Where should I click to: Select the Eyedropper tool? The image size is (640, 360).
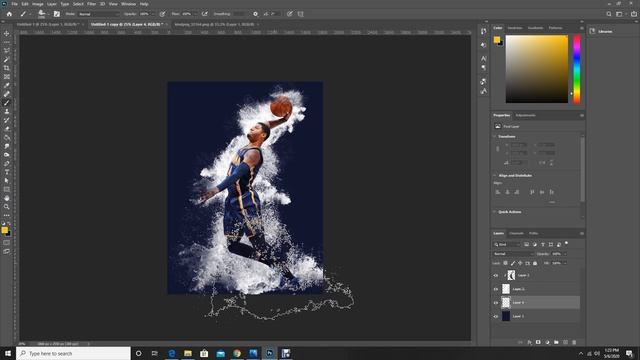7,85
